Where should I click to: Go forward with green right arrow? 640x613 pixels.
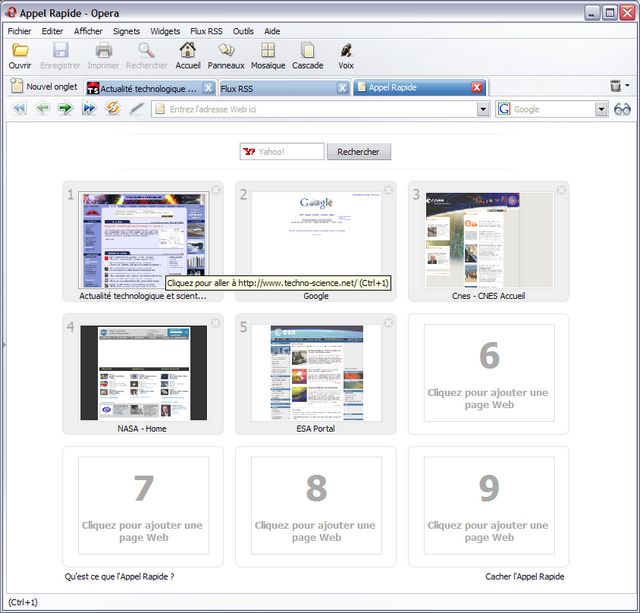point(65,109)
